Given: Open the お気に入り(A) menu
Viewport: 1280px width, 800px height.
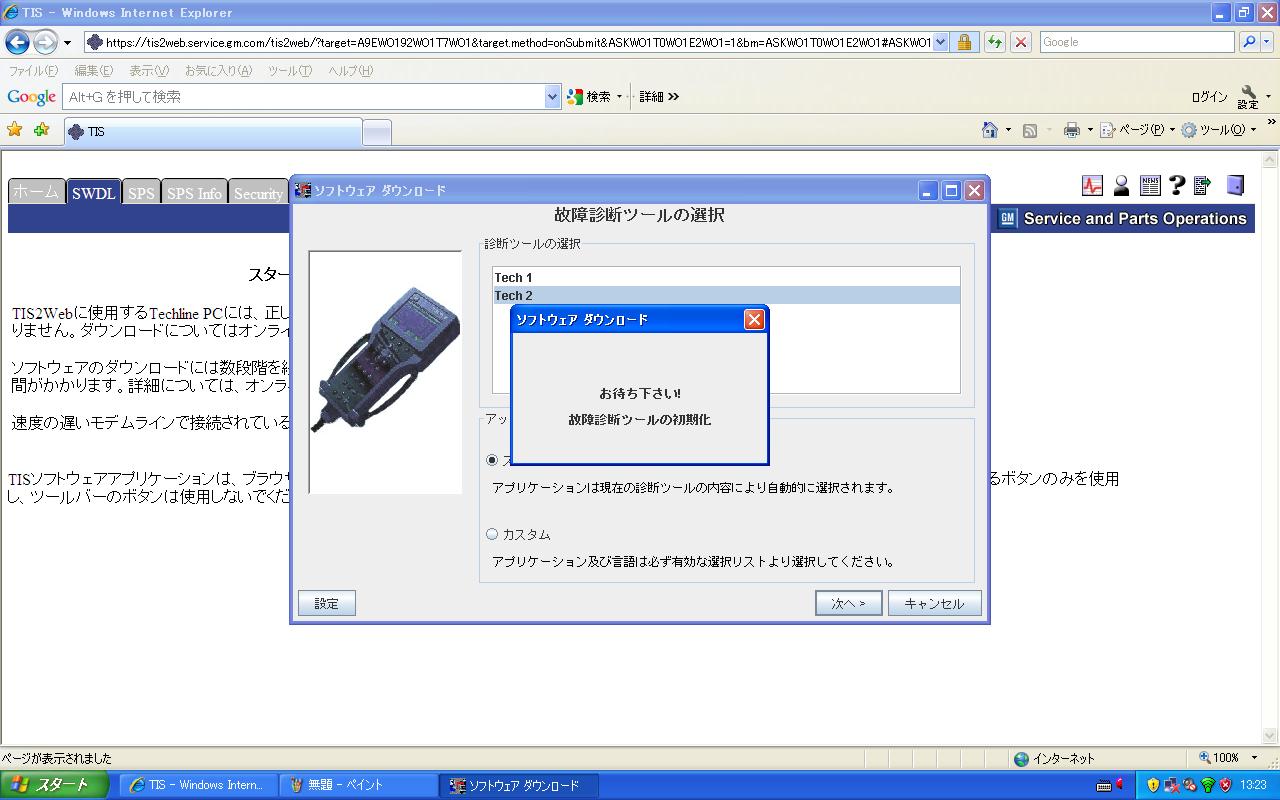Looking at the screenshot, I should click(x=218, y=71).
